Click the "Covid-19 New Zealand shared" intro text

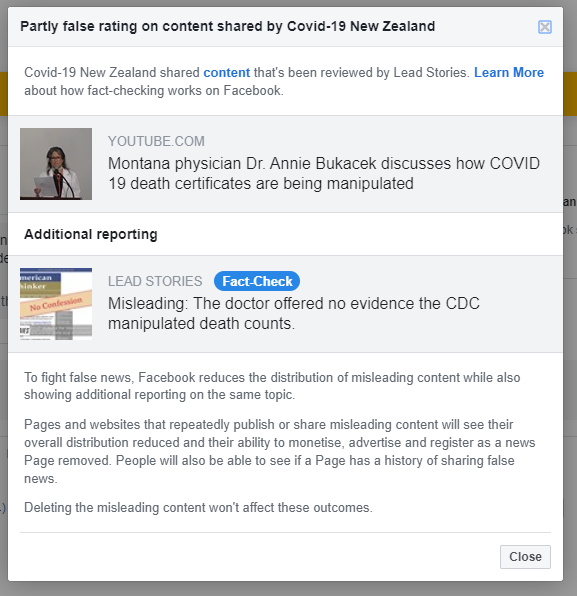pyautogui.click(x=112, y=72)
